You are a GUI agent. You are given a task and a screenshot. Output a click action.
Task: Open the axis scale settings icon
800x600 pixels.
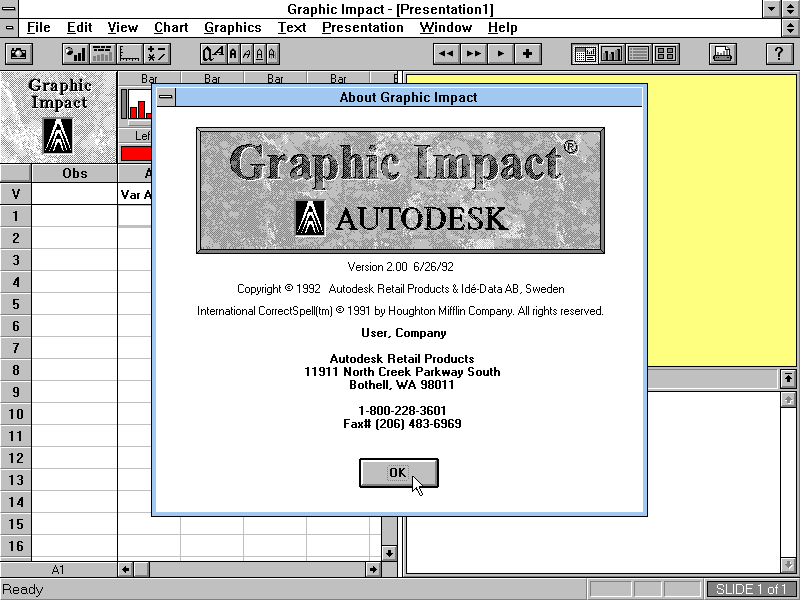pos(130,54)
